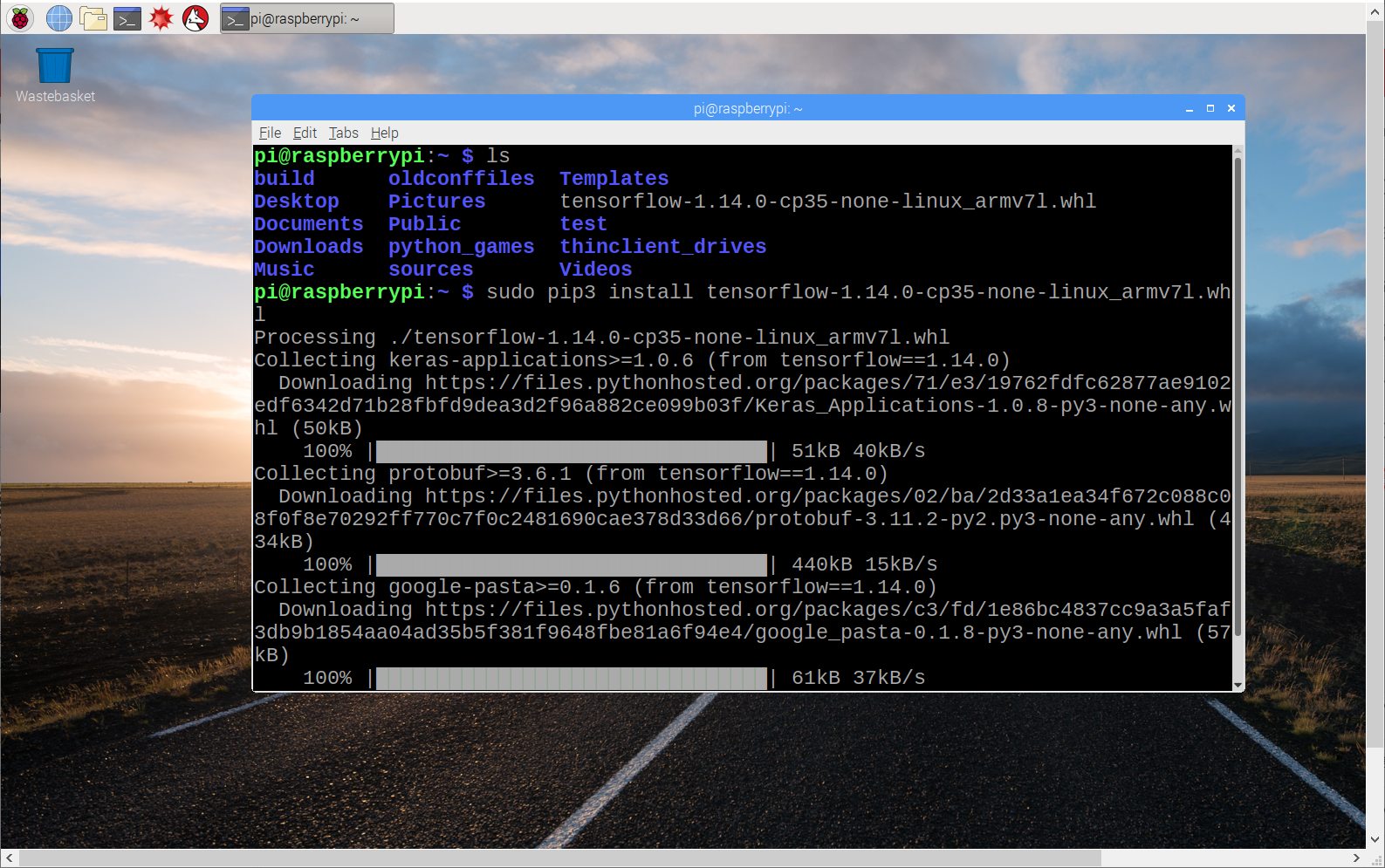1385x868 pixels.
Task: Open Wolfram wolf icon in taskbar
Action: (195, 17)
